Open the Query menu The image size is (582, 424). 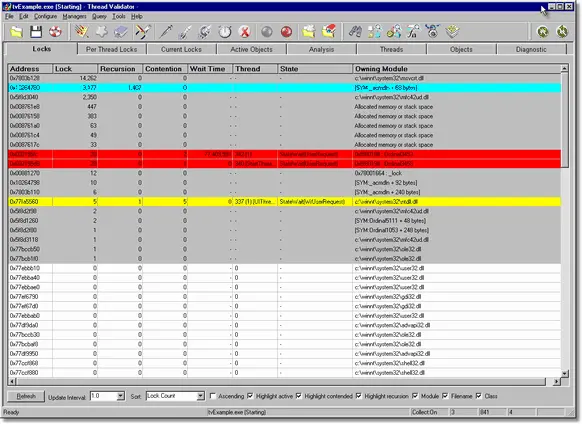[99, 16]
